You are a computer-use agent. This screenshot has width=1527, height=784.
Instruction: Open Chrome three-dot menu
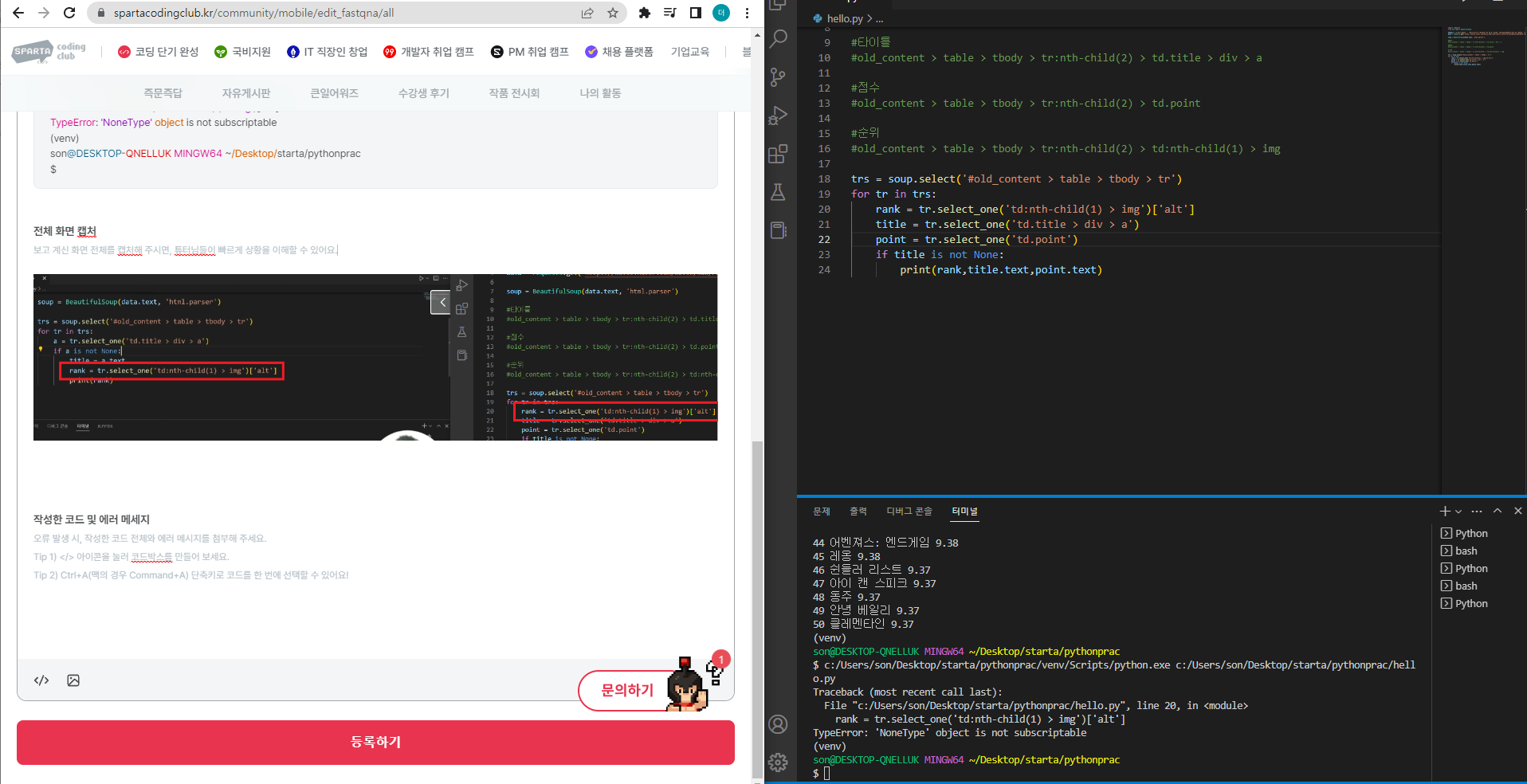click(747, 13)
